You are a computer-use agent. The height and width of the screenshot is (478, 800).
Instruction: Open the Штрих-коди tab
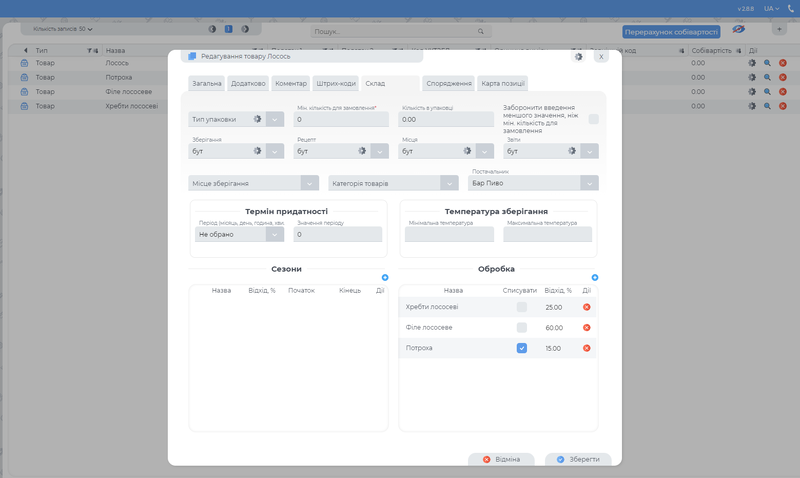335,84
